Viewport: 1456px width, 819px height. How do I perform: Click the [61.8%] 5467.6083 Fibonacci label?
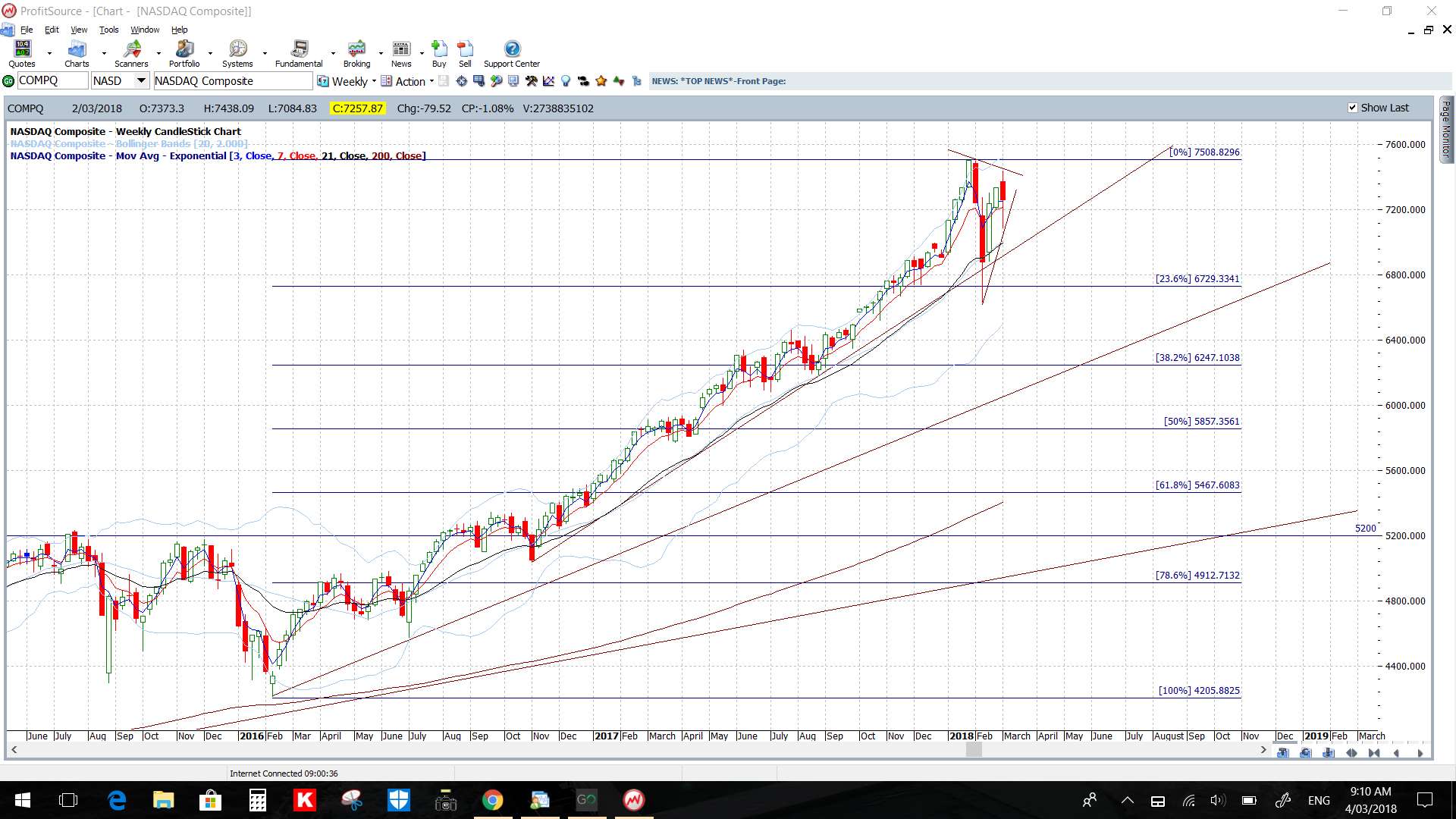pos(1197,485)
